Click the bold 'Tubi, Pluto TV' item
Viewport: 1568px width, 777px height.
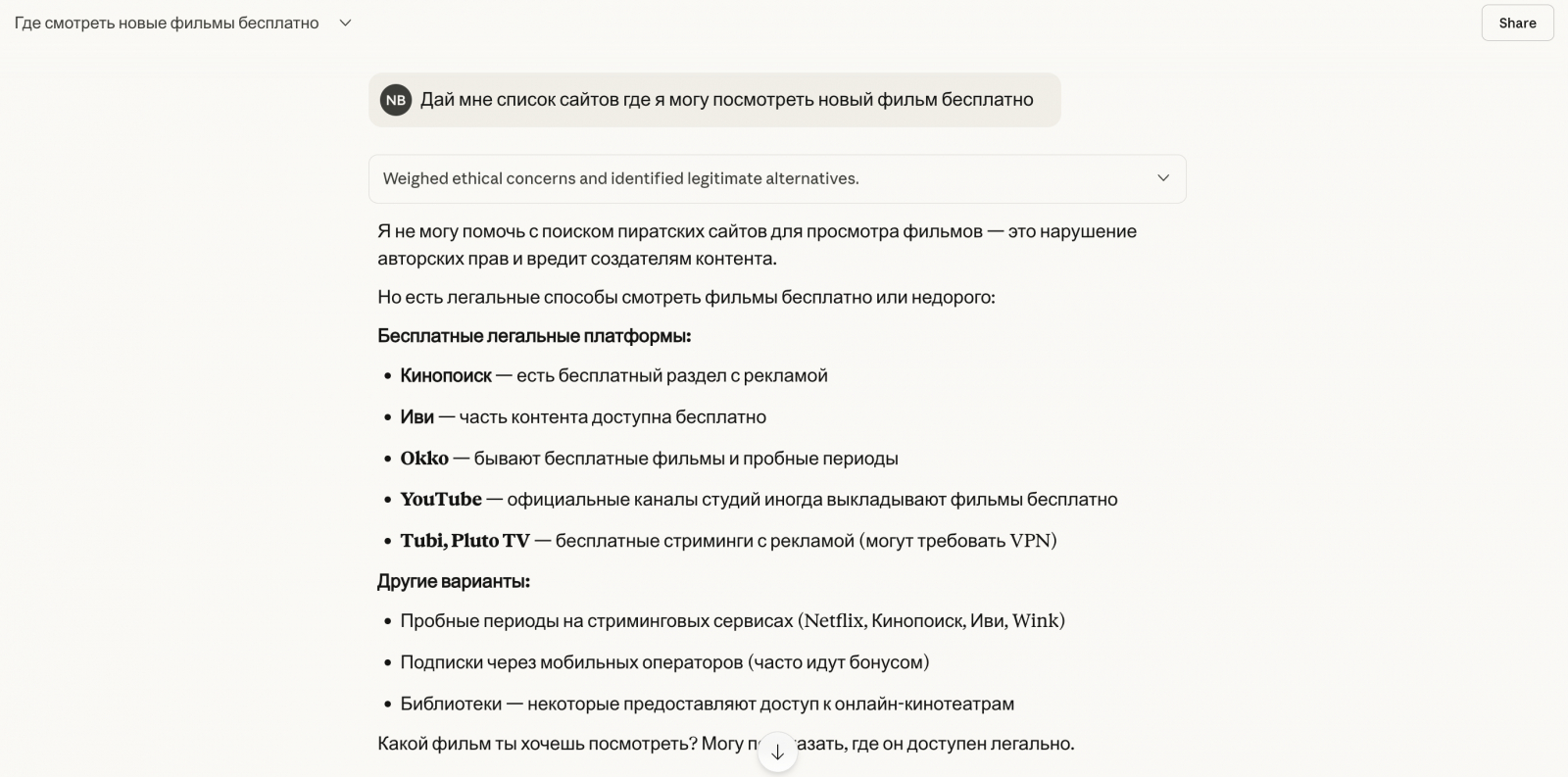point(465,540)
